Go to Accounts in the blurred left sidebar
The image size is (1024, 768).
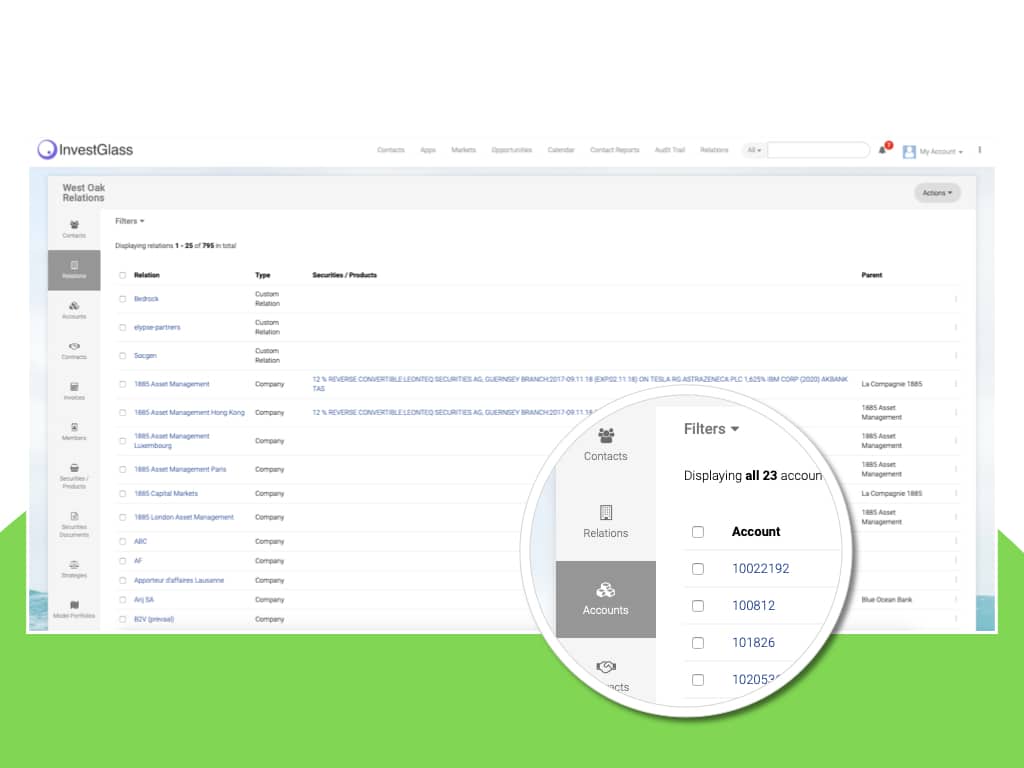[74, 310]
